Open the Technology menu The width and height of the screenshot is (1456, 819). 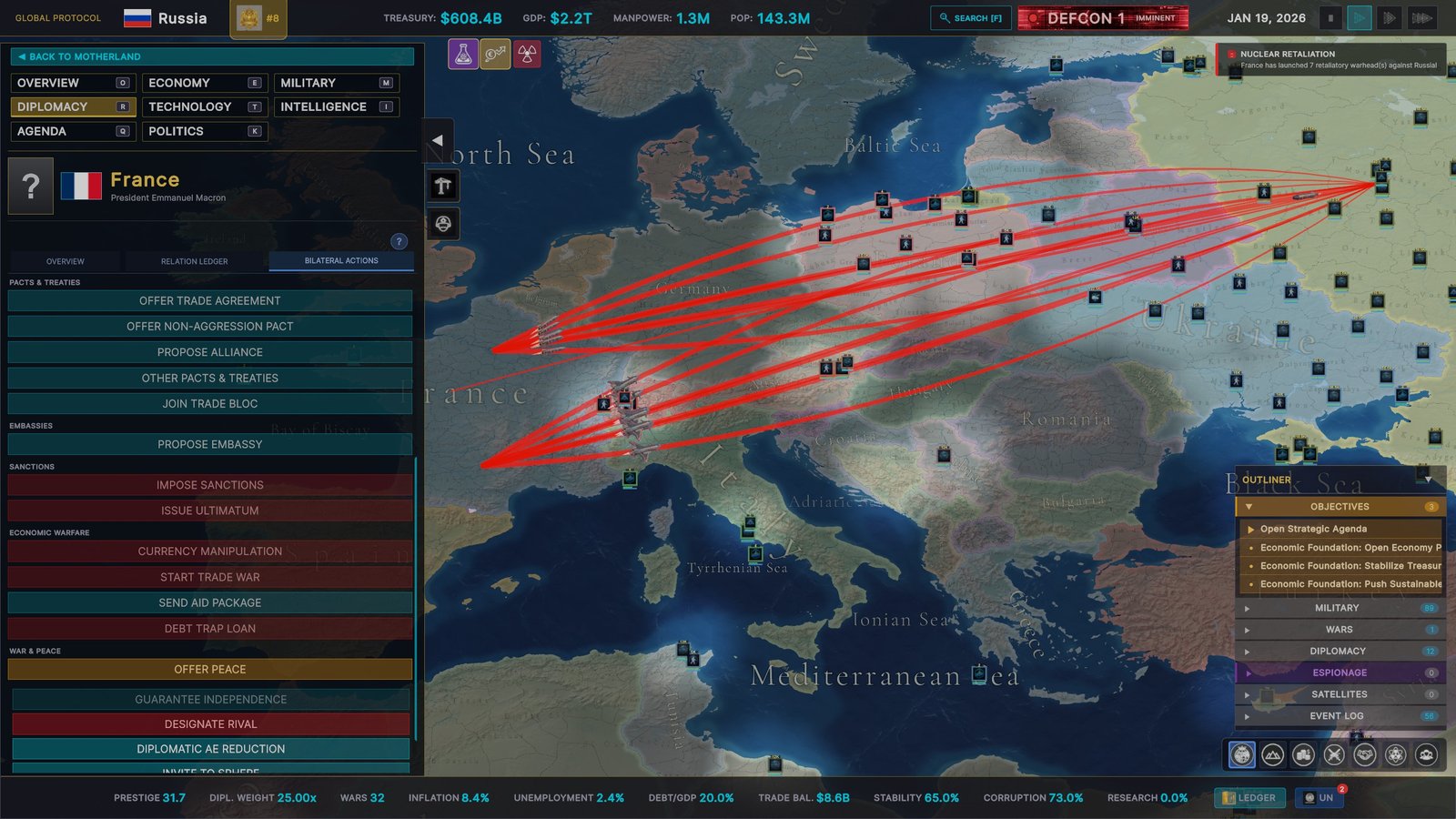click(205, 106)
